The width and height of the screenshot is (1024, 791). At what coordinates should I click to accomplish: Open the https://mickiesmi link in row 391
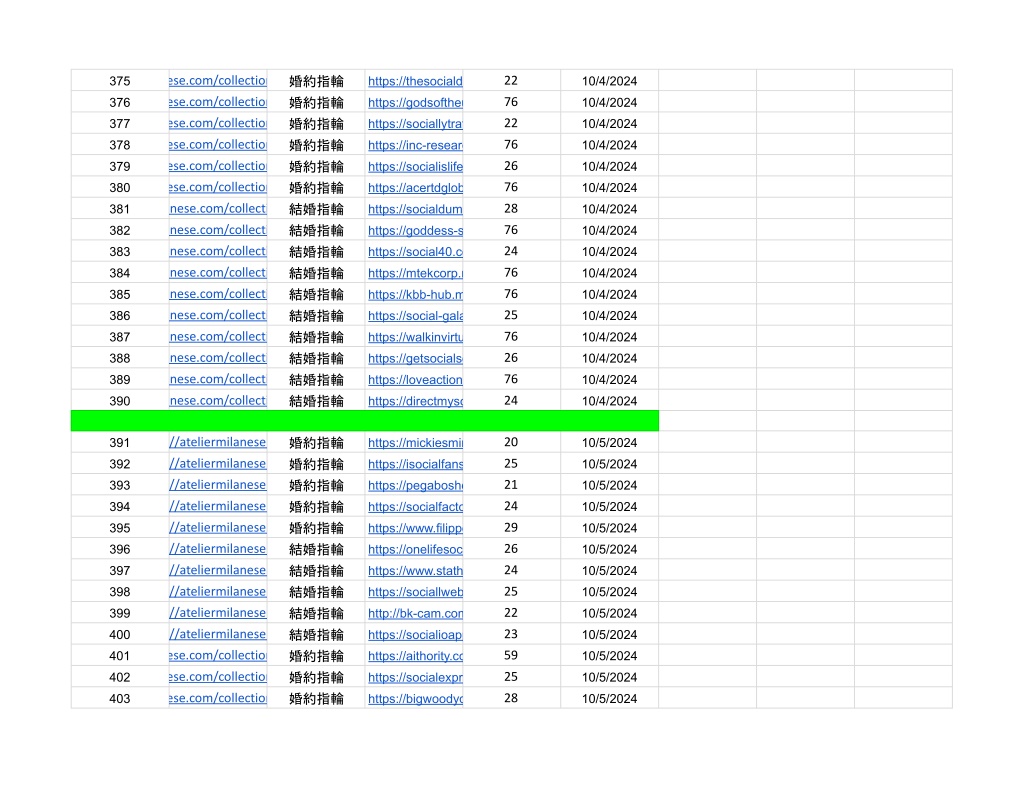pyautogui.click(x=415, y=443)
